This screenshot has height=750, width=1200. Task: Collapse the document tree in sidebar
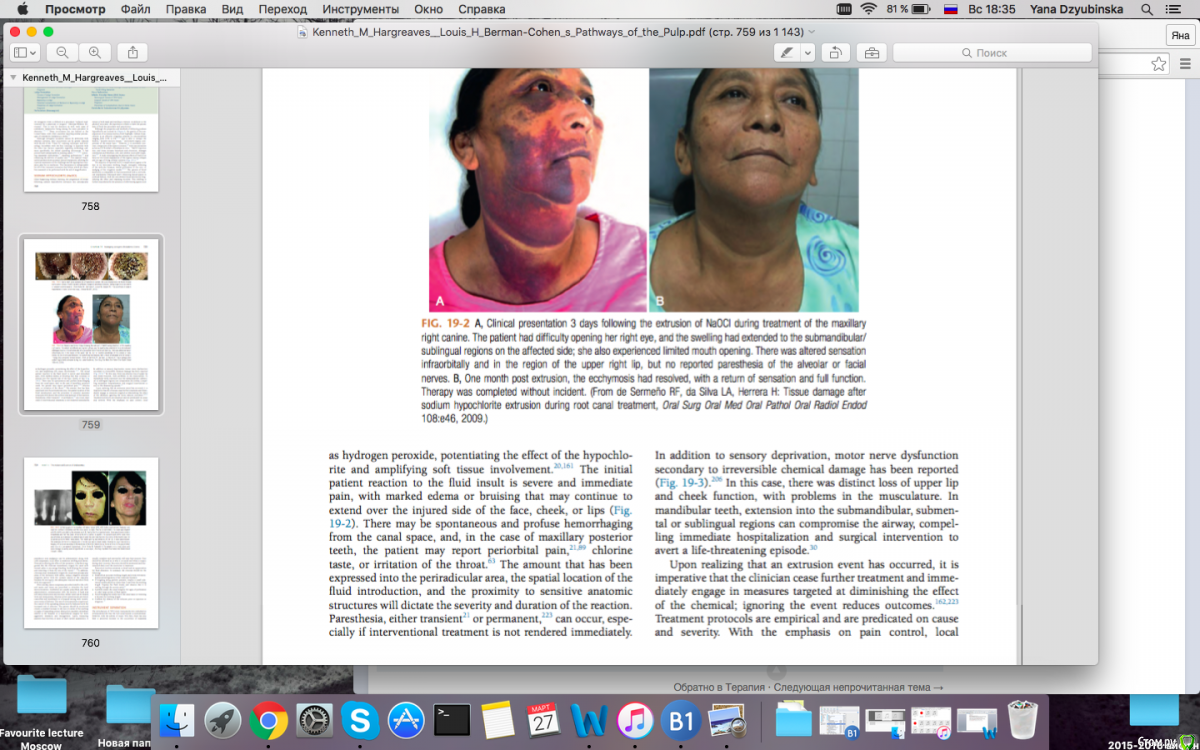[12, 77]
